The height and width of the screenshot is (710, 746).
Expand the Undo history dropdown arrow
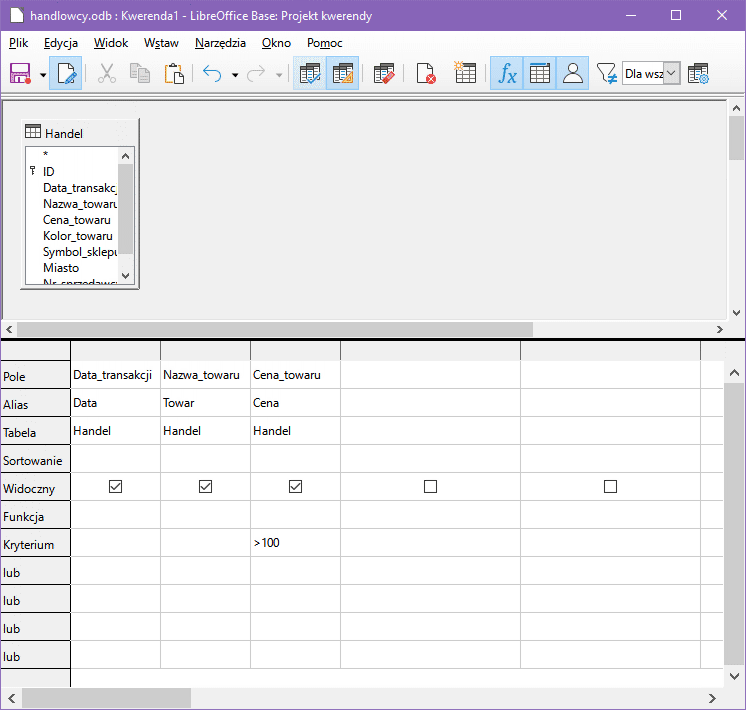point(235,75)
